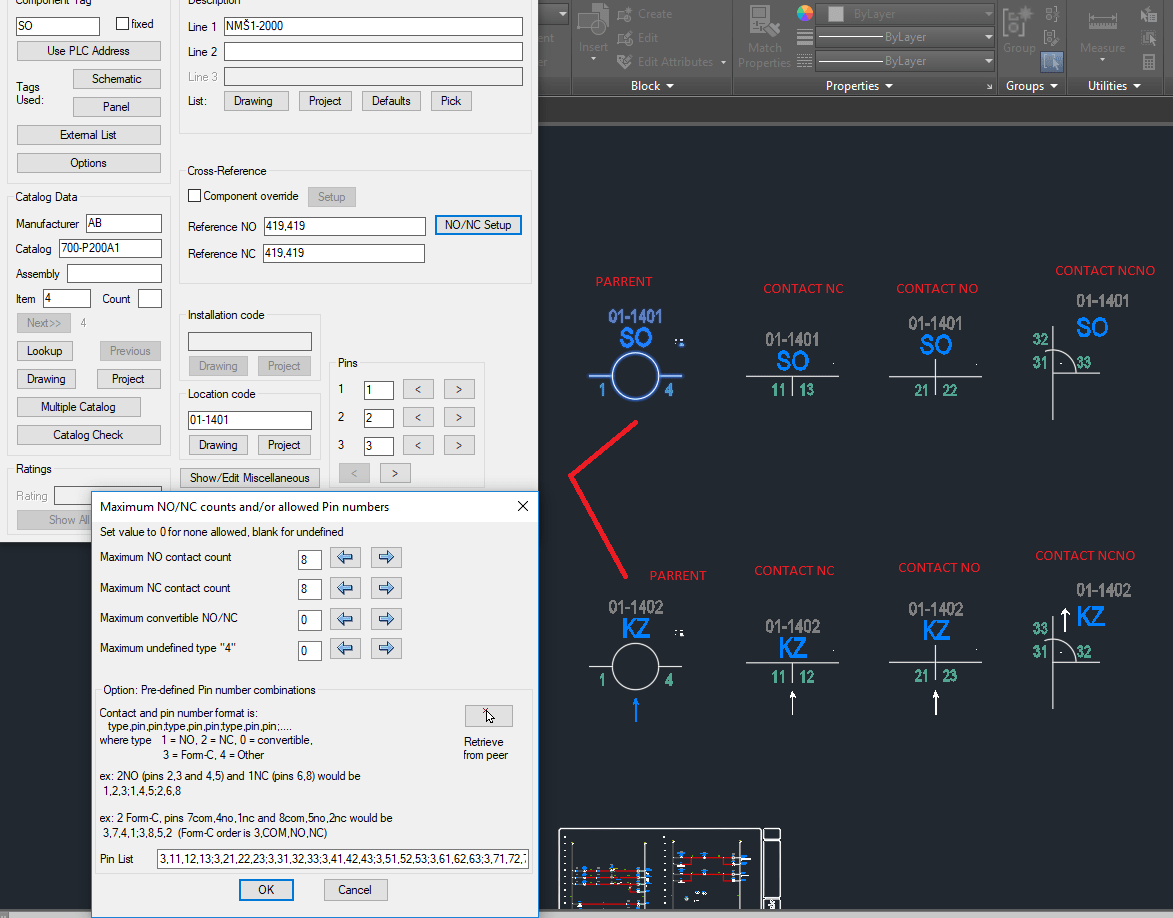Click the Catalog field 700-P200A1
Viewport: 1173px width, 918px height.
coord(110,248)
